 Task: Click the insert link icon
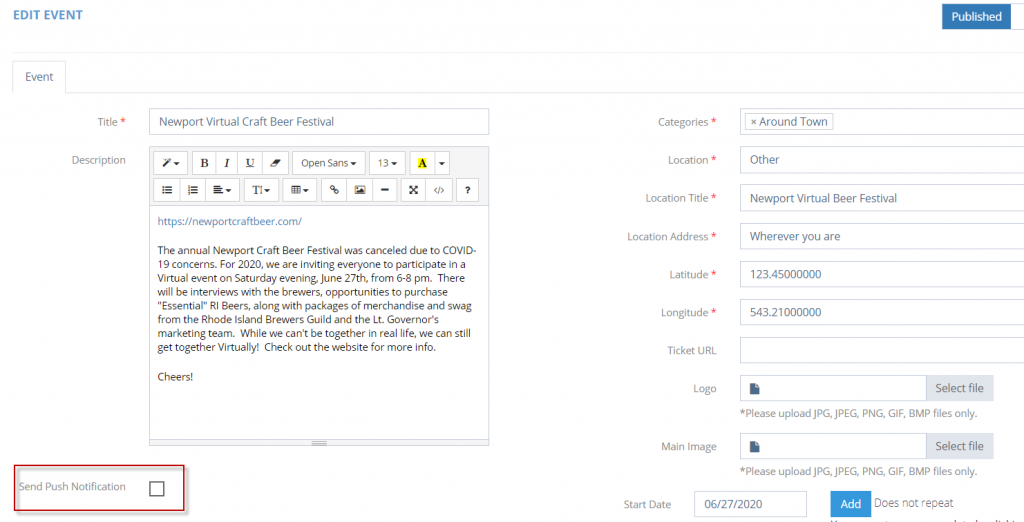pos(334,189)
